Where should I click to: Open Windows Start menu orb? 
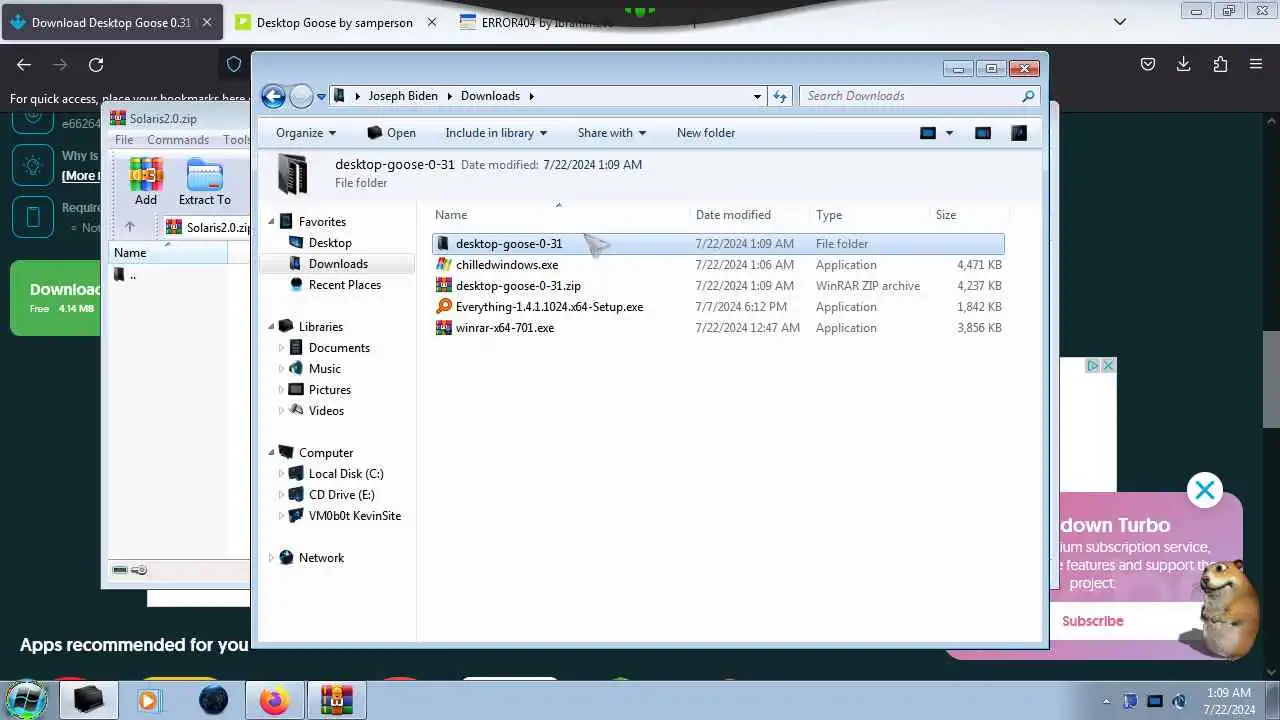pyautogui.click(x=26, y=698)
